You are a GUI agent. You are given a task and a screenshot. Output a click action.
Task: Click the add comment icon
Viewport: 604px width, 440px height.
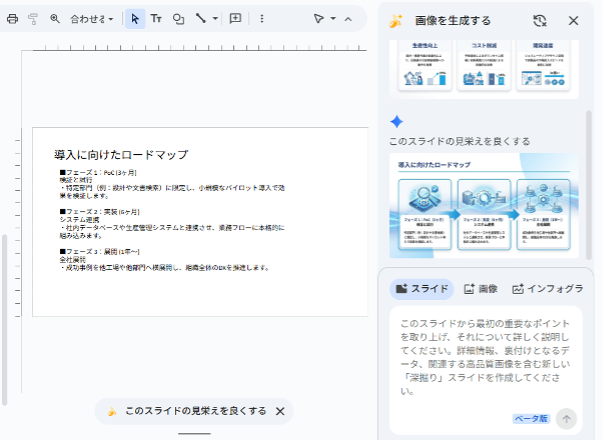235,18
